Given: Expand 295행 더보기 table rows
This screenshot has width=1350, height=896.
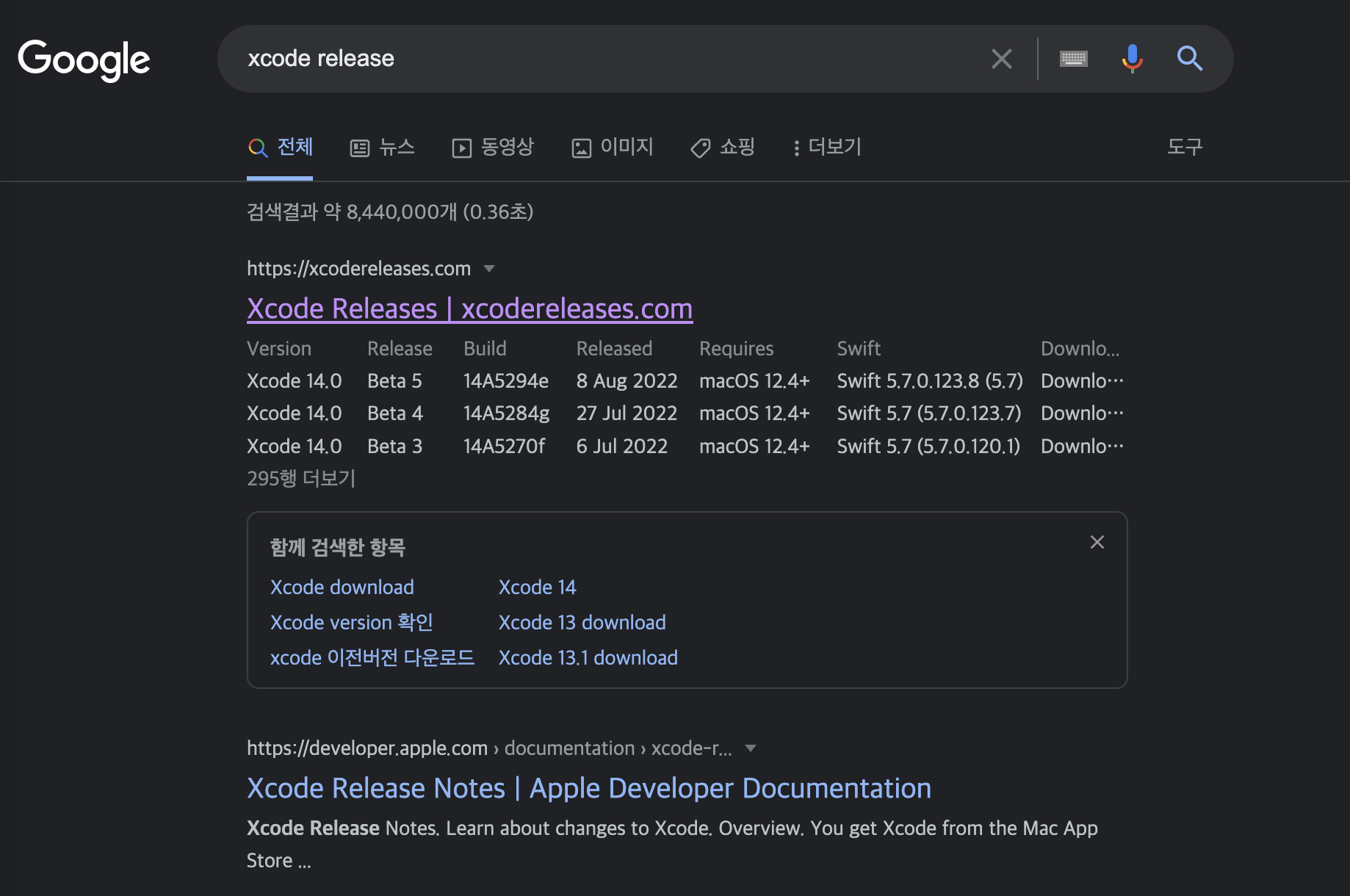Looking at the screenshot, I should pos(301,479).
